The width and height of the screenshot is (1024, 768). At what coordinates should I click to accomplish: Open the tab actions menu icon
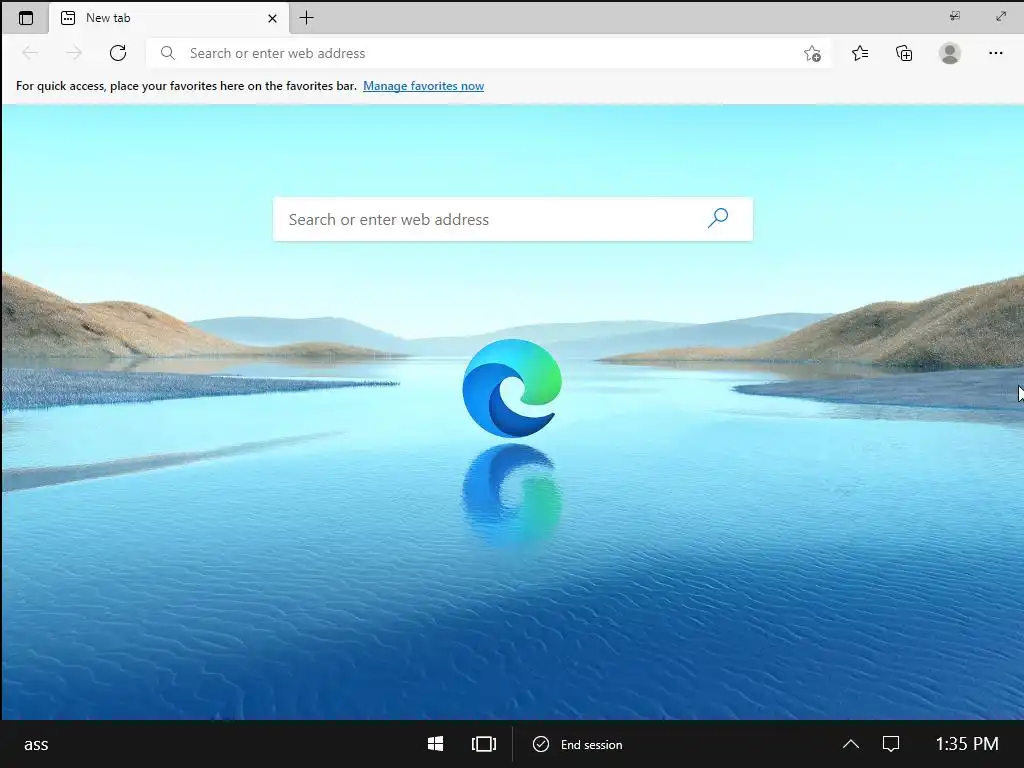[x=25, y=18]
